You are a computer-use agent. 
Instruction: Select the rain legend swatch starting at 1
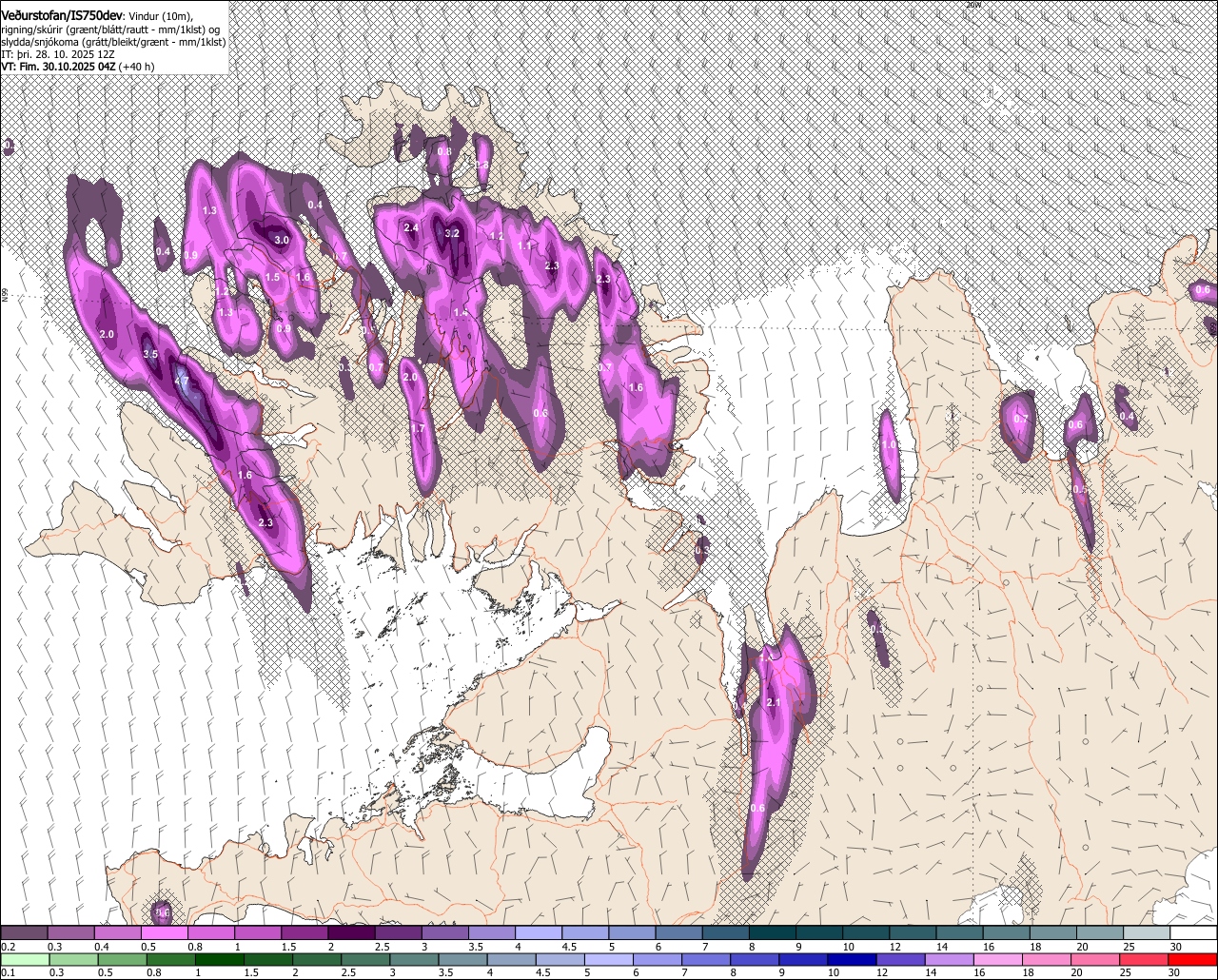click(219, 959)
